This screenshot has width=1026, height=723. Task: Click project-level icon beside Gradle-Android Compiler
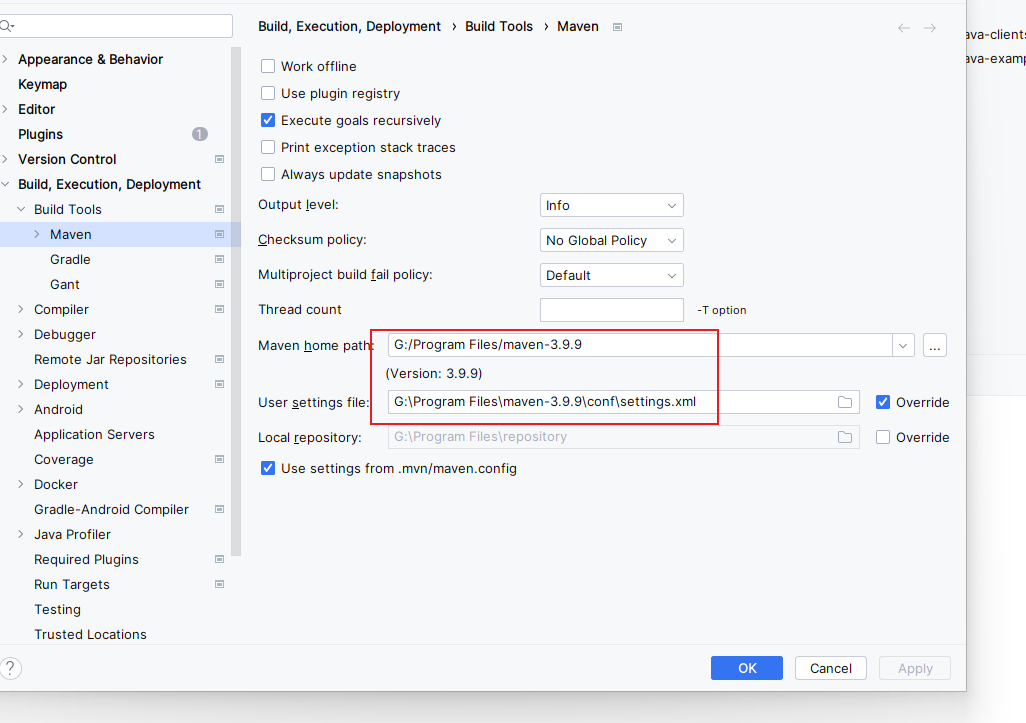coord(220,509)
